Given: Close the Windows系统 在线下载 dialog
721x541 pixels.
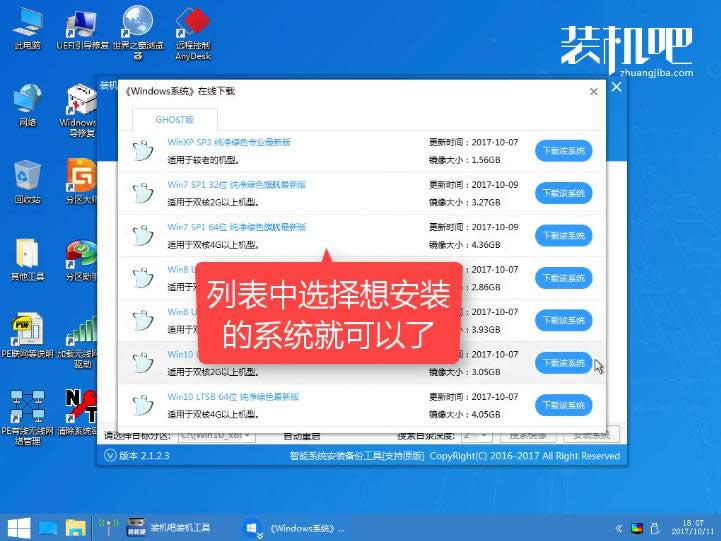Looking at the screenshot, I should 593,91.
